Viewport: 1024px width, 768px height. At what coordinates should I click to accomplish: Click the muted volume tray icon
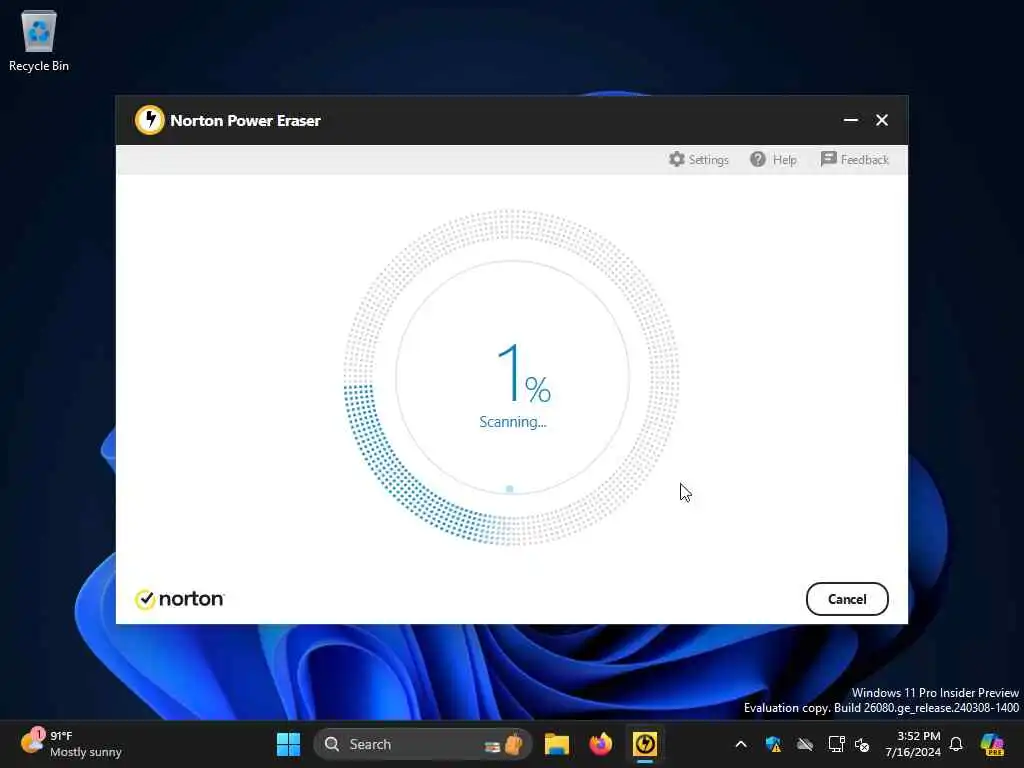[x=863, y=744]
